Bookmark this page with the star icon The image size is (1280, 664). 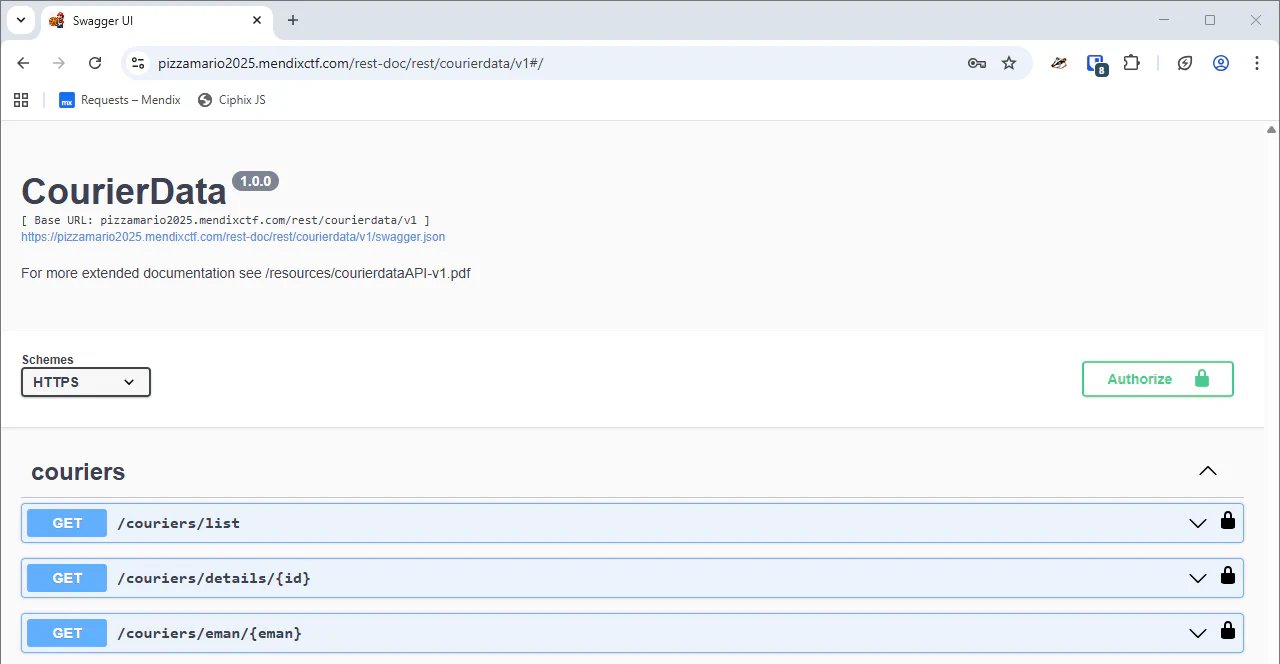pyautogui.click(x=1009, y=63)
